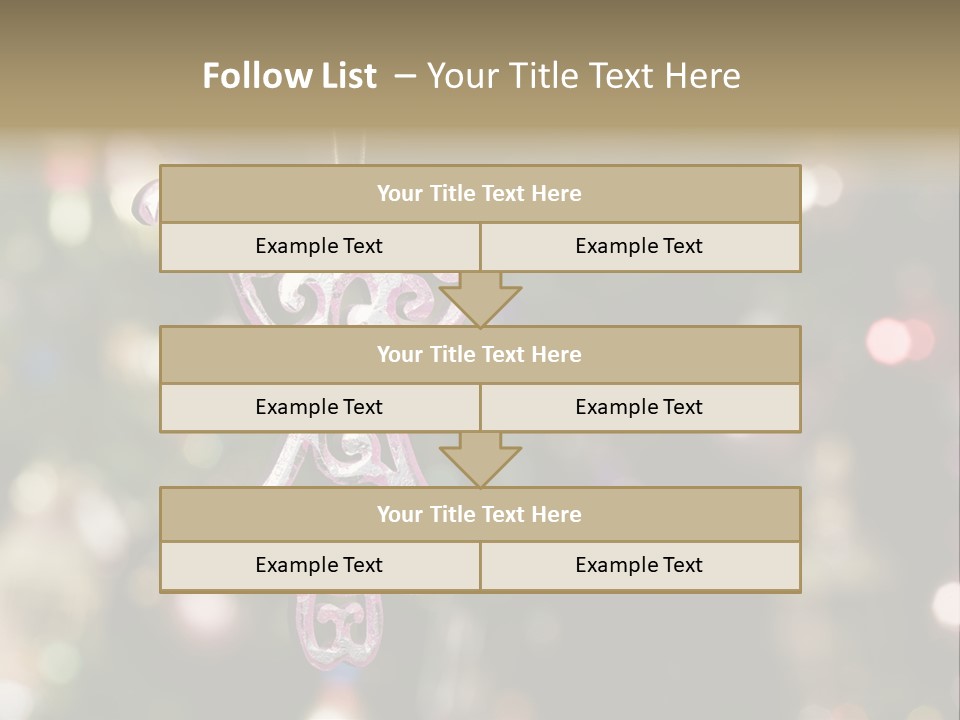Click right Example Text cell in top block

tap(640, 246)
